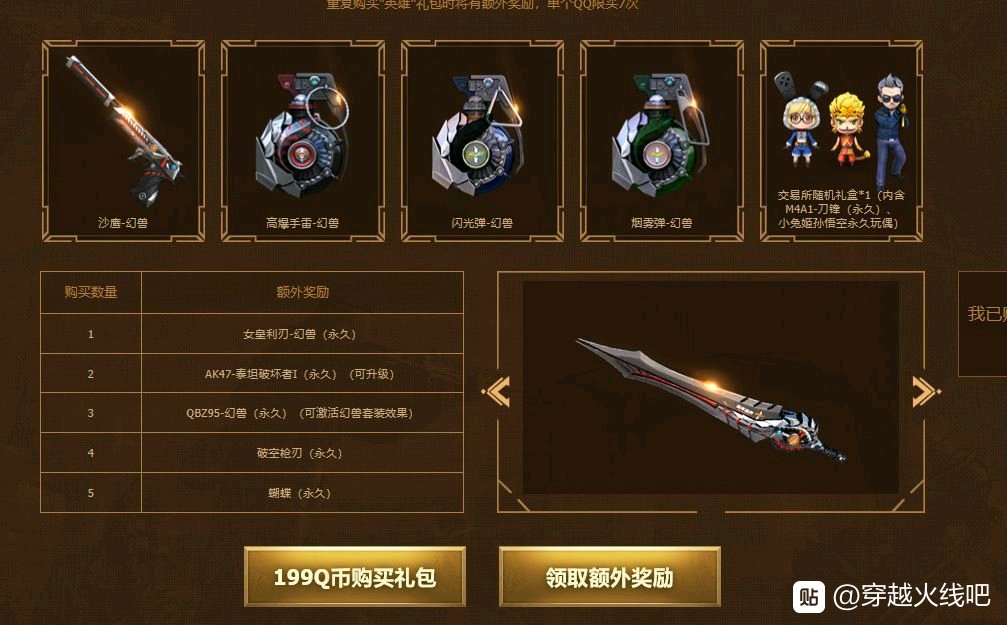Viewport: 1007px width, 625px height.
Task: Click the 闪光弹-幻兽 flashbang icon
Action: (x=478, y=136)
